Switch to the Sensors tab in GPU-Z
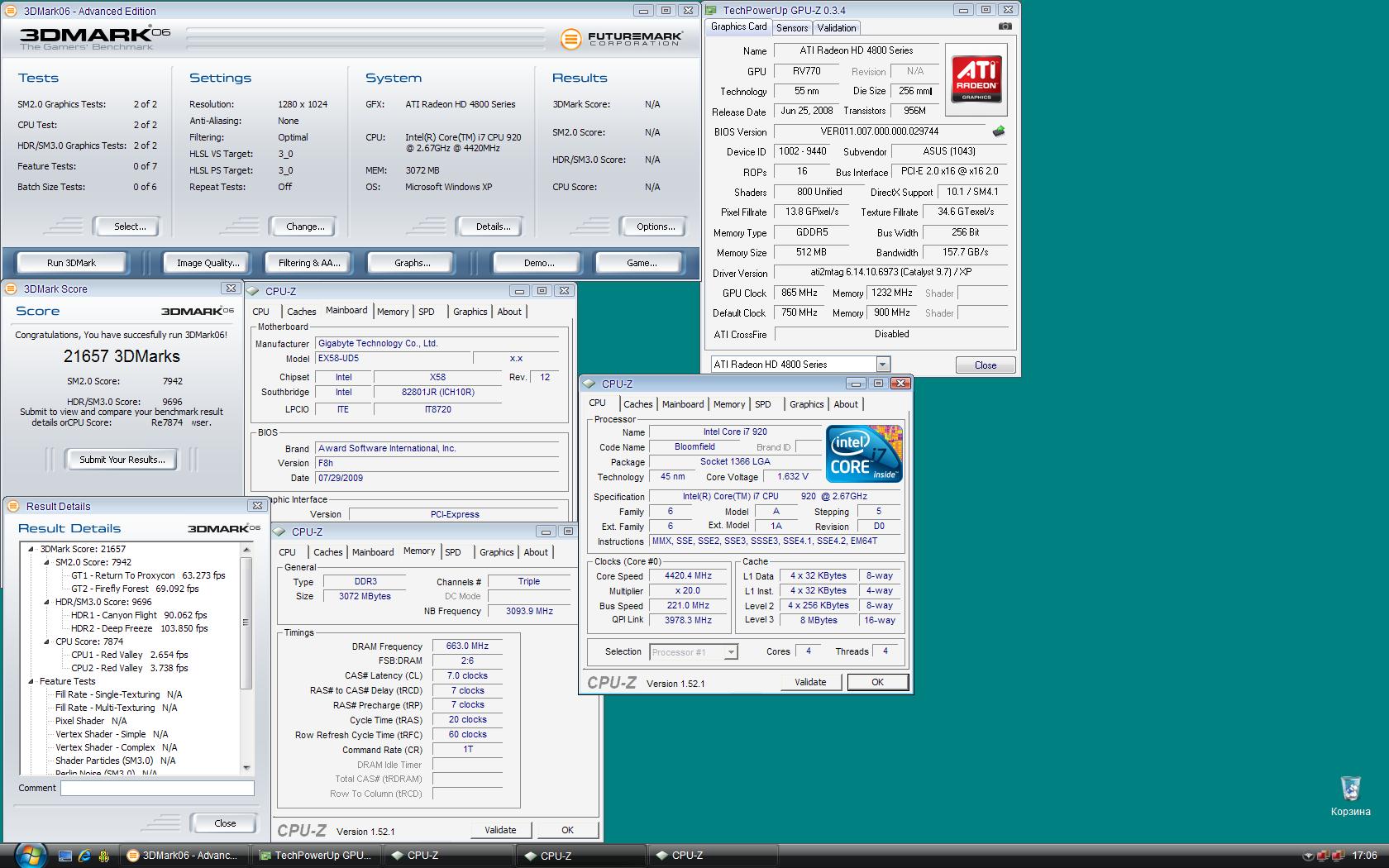The height and width of the screenshot is (868, 1389). click(792, 27)
